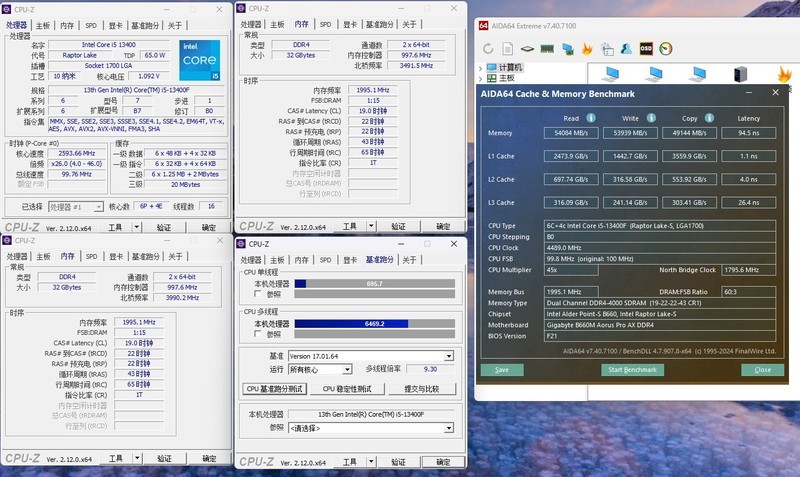Open the Report page icon in AIDA64 toolbar
Image resolution: width=800 pixels, height=477 pixels.
[x=508, y=48]
